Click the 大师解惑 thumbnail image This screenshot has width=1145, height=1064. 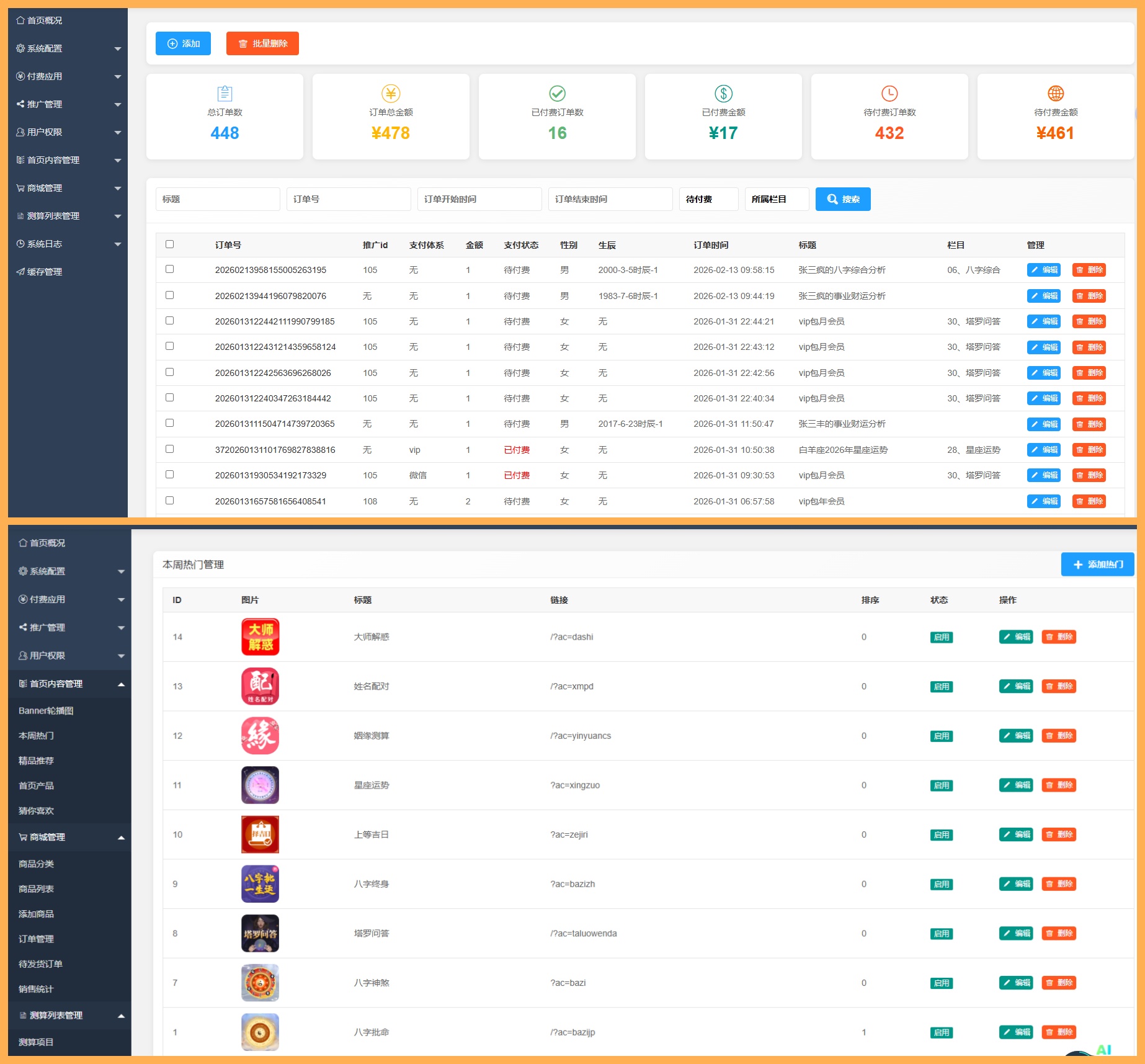[260, 637]
